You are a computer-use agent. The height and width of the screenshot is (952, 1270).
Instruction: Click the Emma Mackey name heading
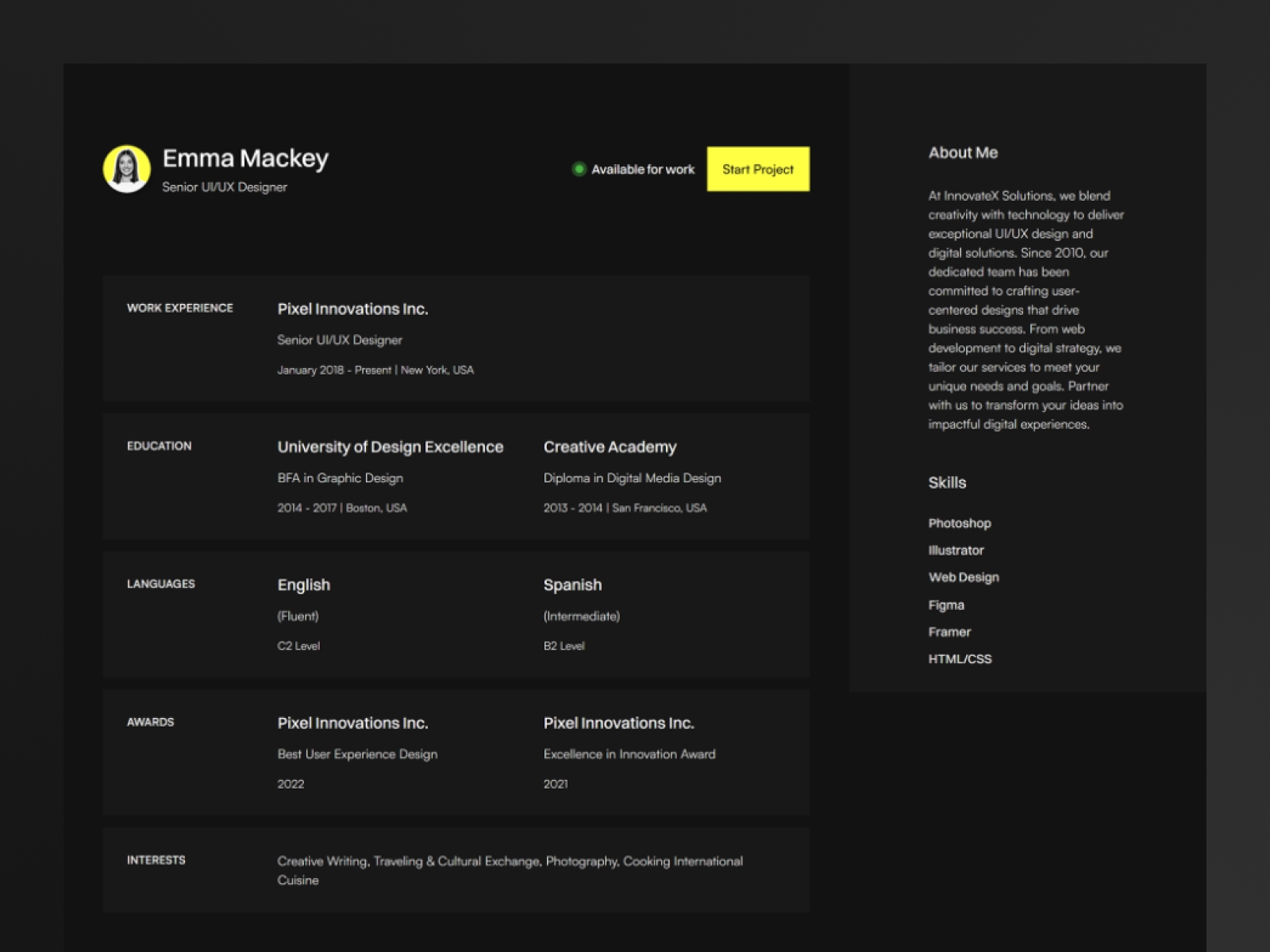245,158
